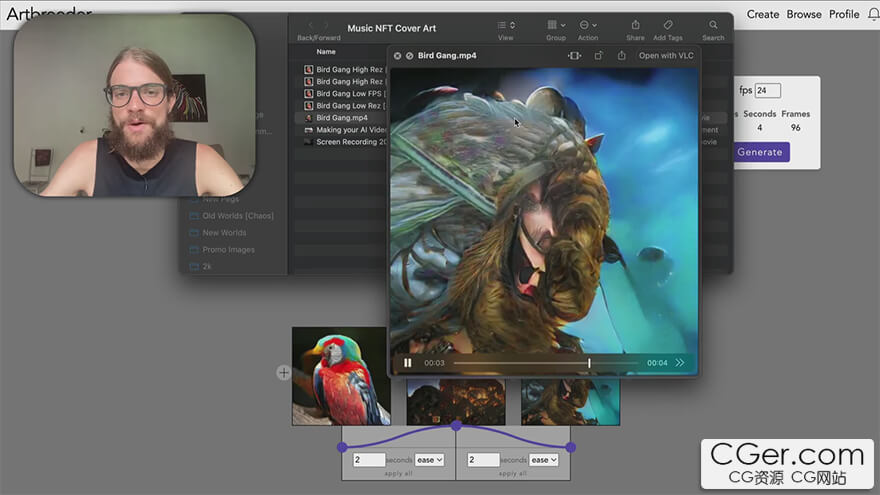The image size is (880, 495).
Task: Click the Name column header
Action: (326, 52)
